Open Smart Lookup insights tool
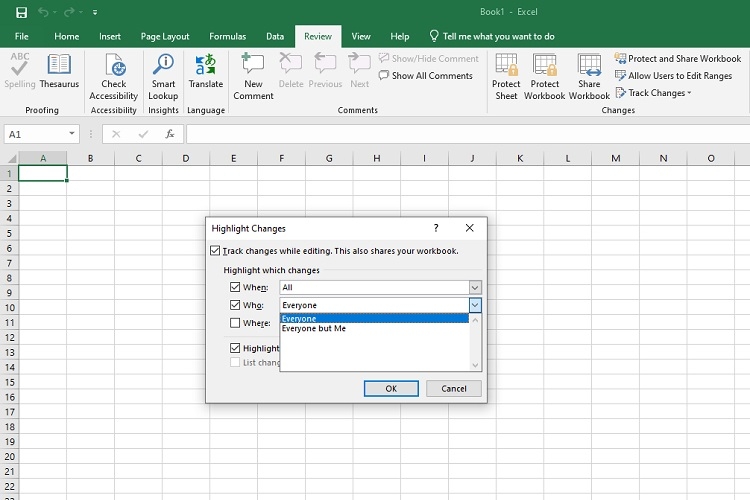This screenshot has height=500, width=750. (x=163, y=66)
